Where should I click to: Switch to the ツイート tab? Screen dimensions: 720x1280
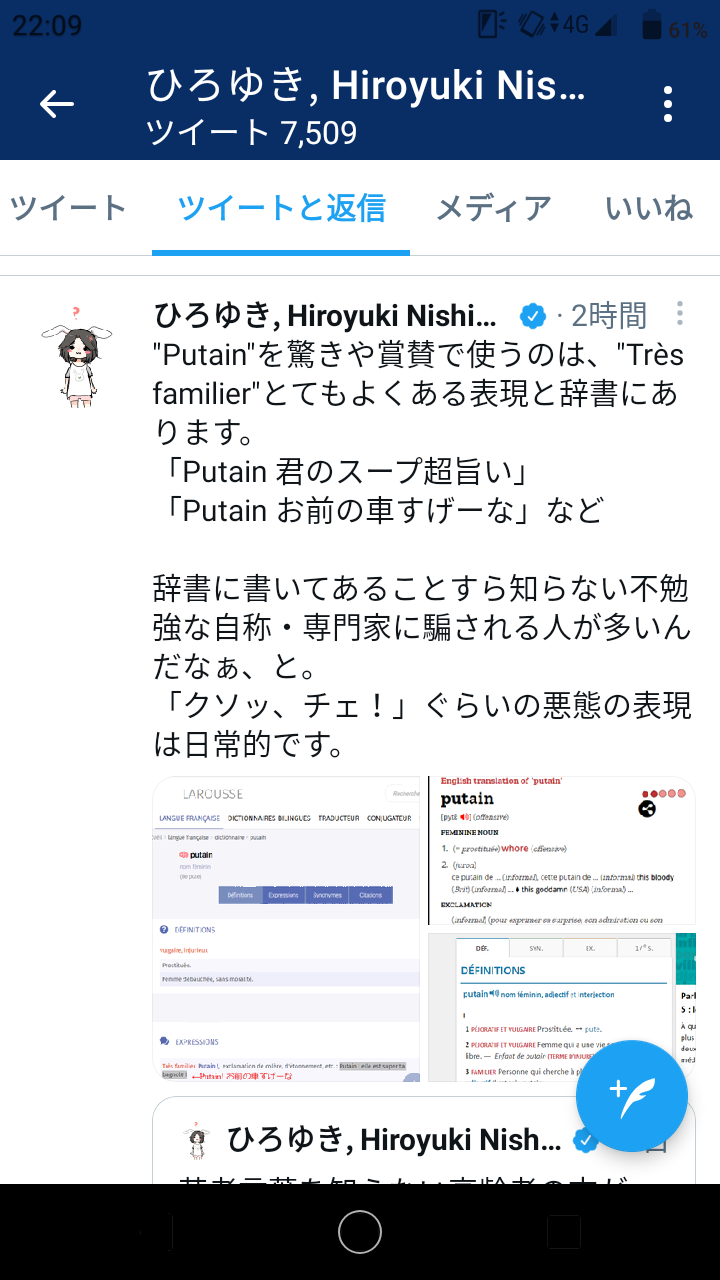(68, 208)
